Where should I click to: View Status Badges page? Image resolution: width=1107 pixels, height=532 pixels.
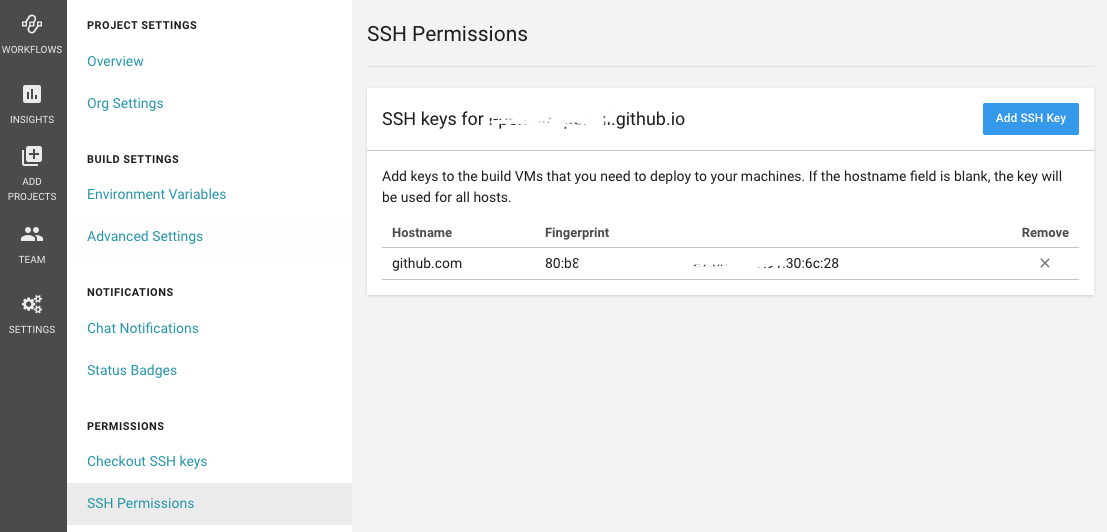pos(132,370)
